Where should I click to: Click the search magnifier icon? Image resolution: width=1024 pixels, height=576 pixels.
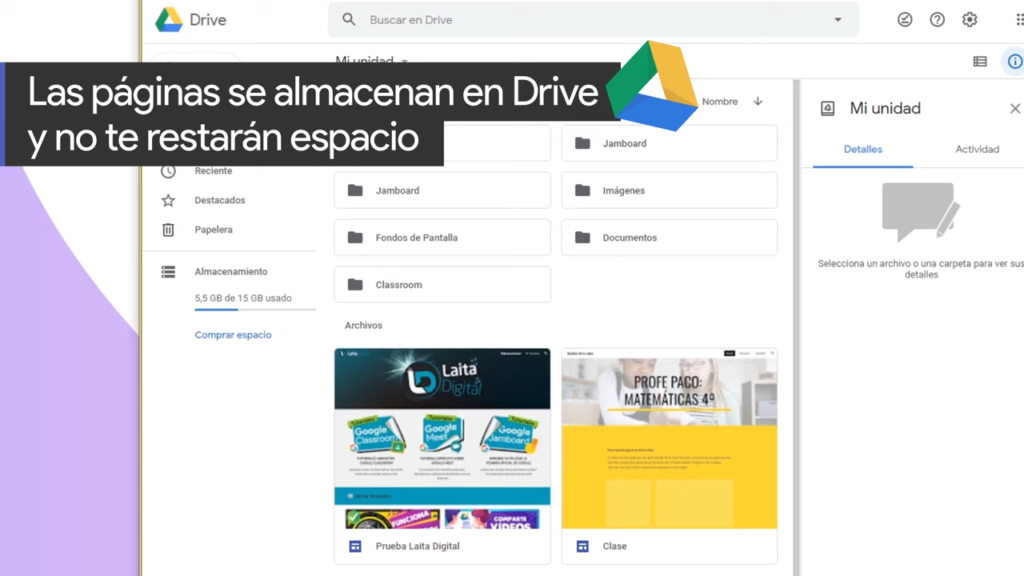coord(349,20)
